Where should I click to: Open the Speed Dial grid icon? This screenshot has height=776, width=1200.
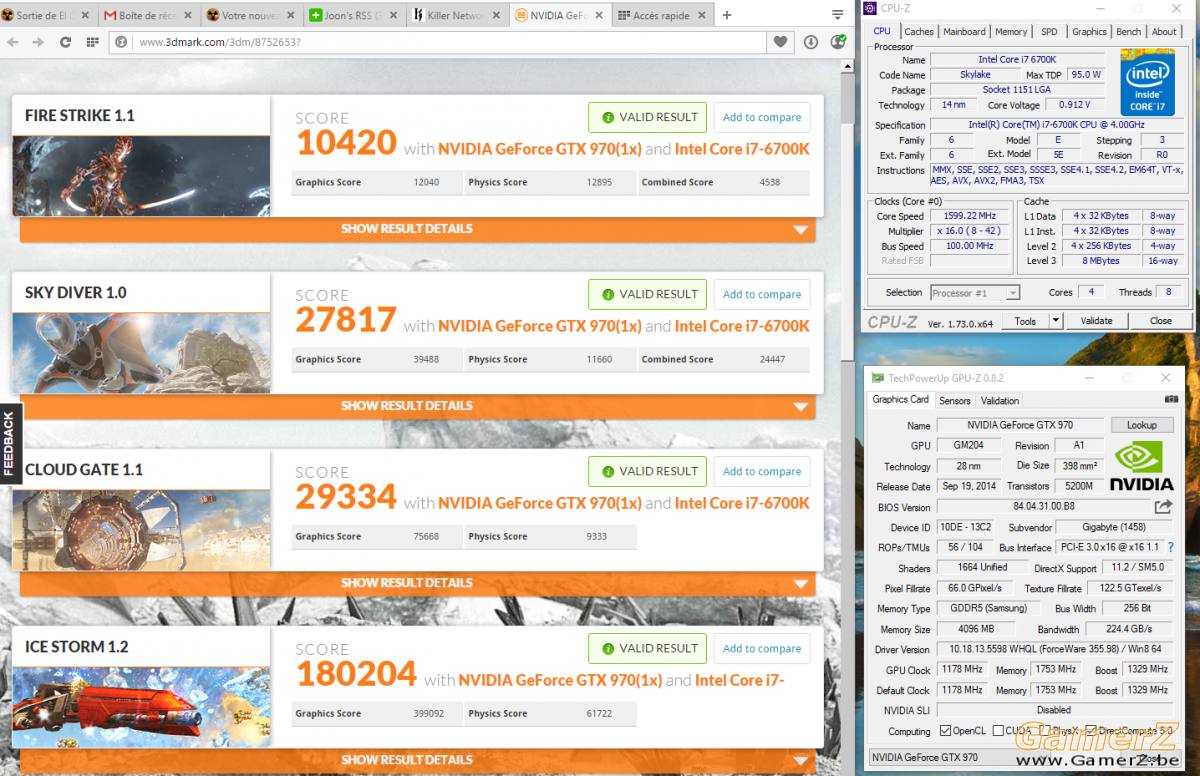(92, 42)
